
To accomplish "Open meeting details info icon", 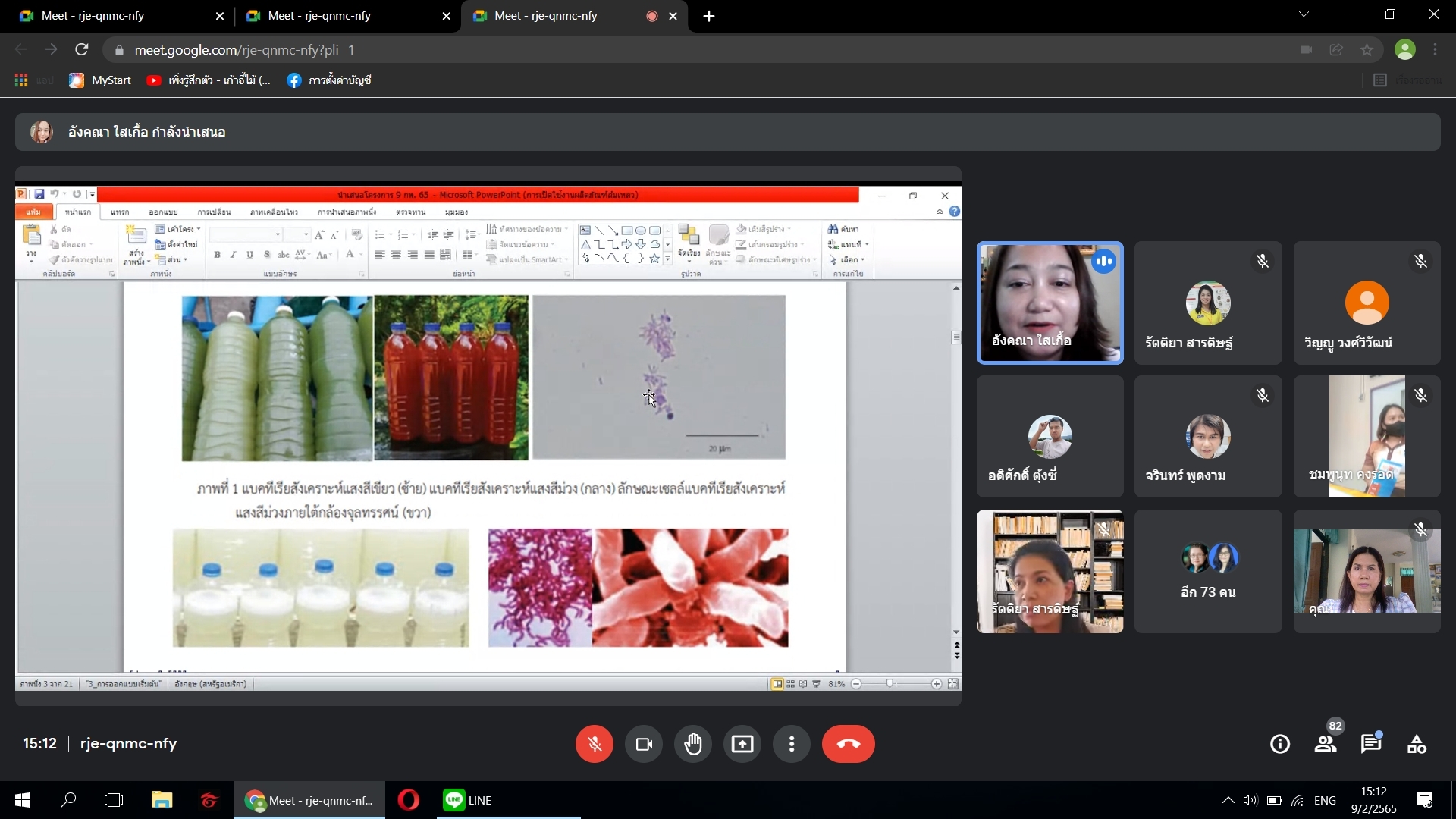I will point(1280,744).
